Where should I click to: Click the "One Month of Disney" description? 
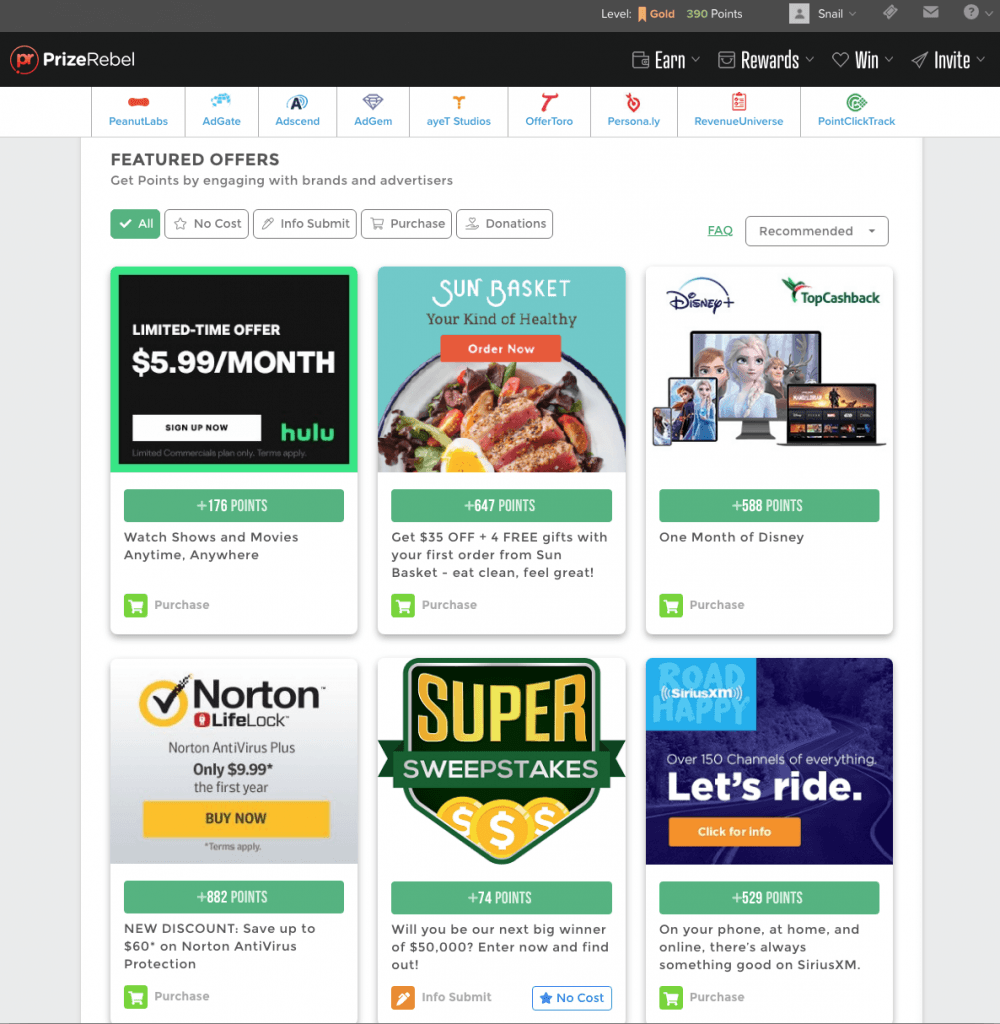tap(731, 537)
